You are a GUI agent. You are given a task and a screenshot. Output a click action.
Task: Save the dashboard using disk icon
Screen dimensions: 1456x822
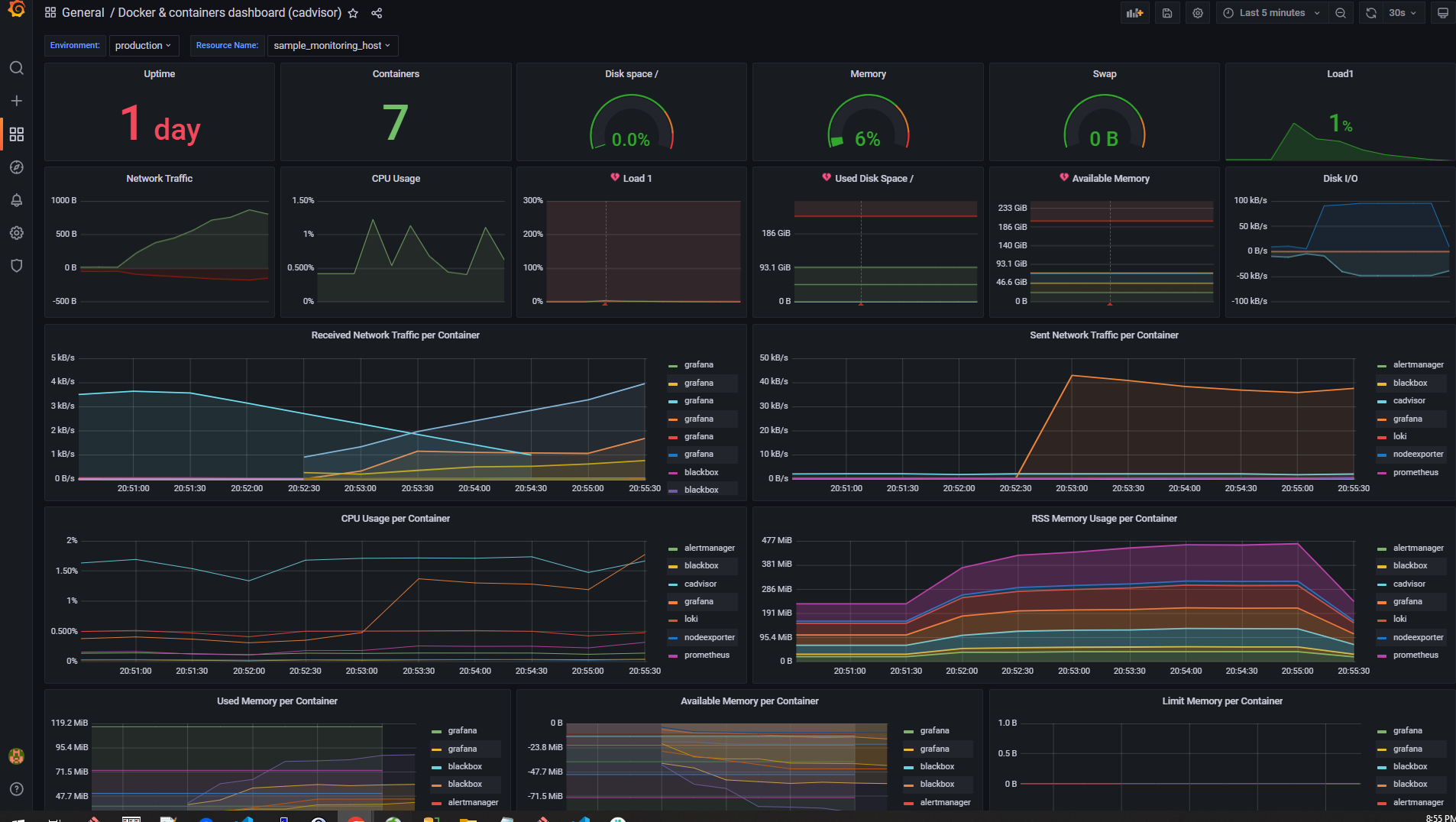coord(1167,13)
